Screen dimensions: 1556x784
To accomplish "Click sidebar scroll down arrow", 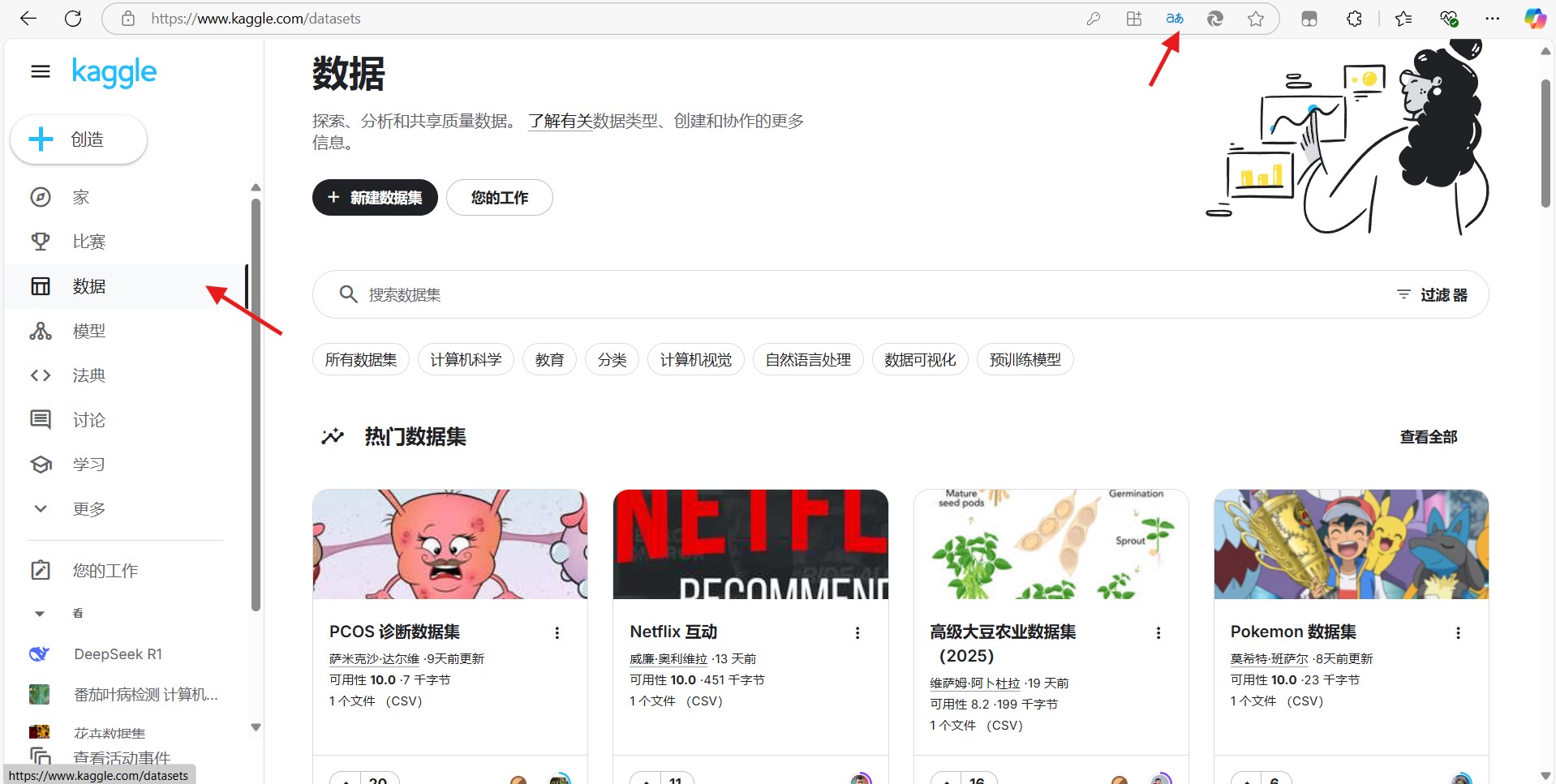I will tap(256, 727).
